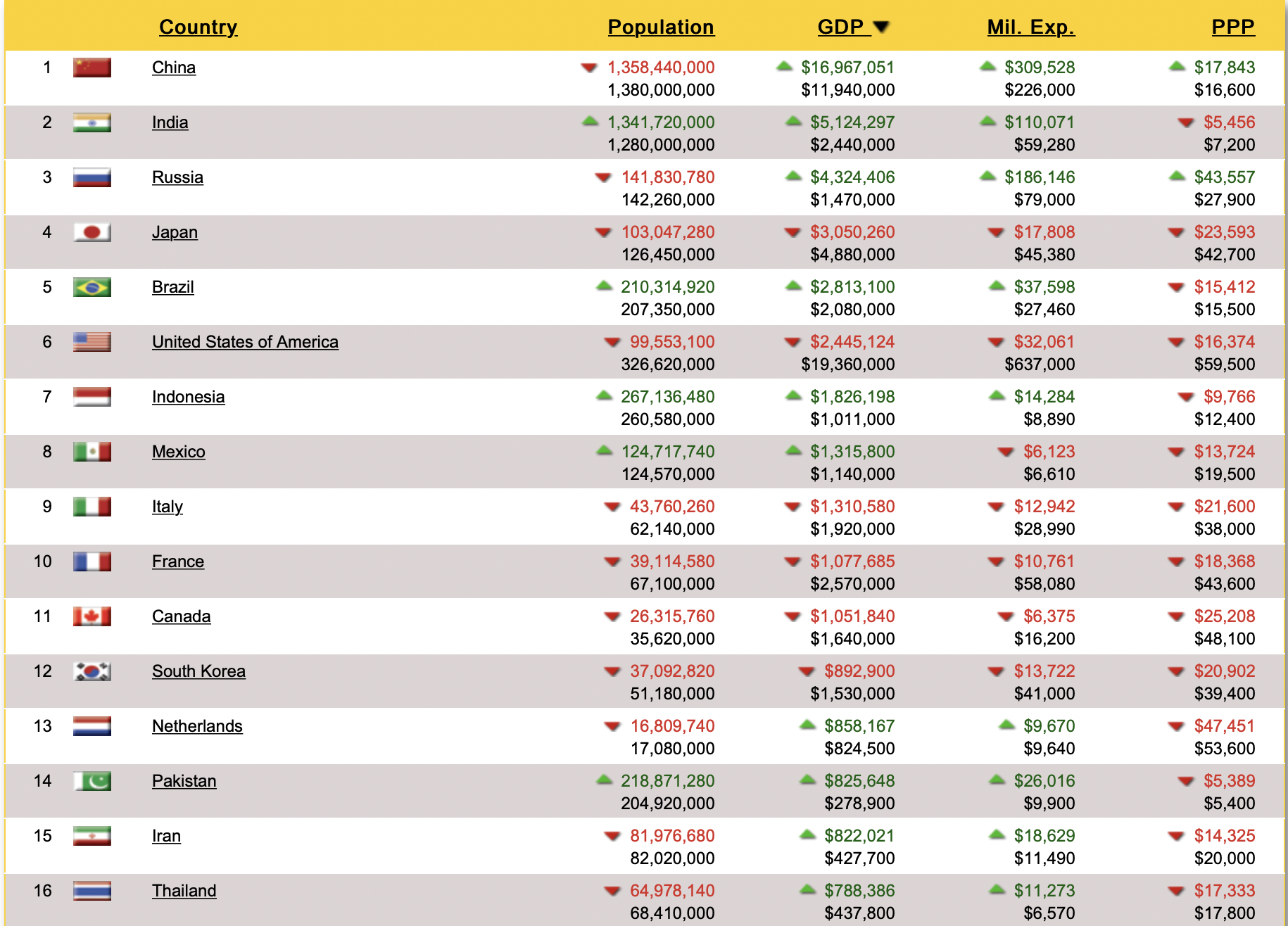Screen dimensions: 1288x926
Task: Click the Pakistan flag icon
Action: [91, 781]
